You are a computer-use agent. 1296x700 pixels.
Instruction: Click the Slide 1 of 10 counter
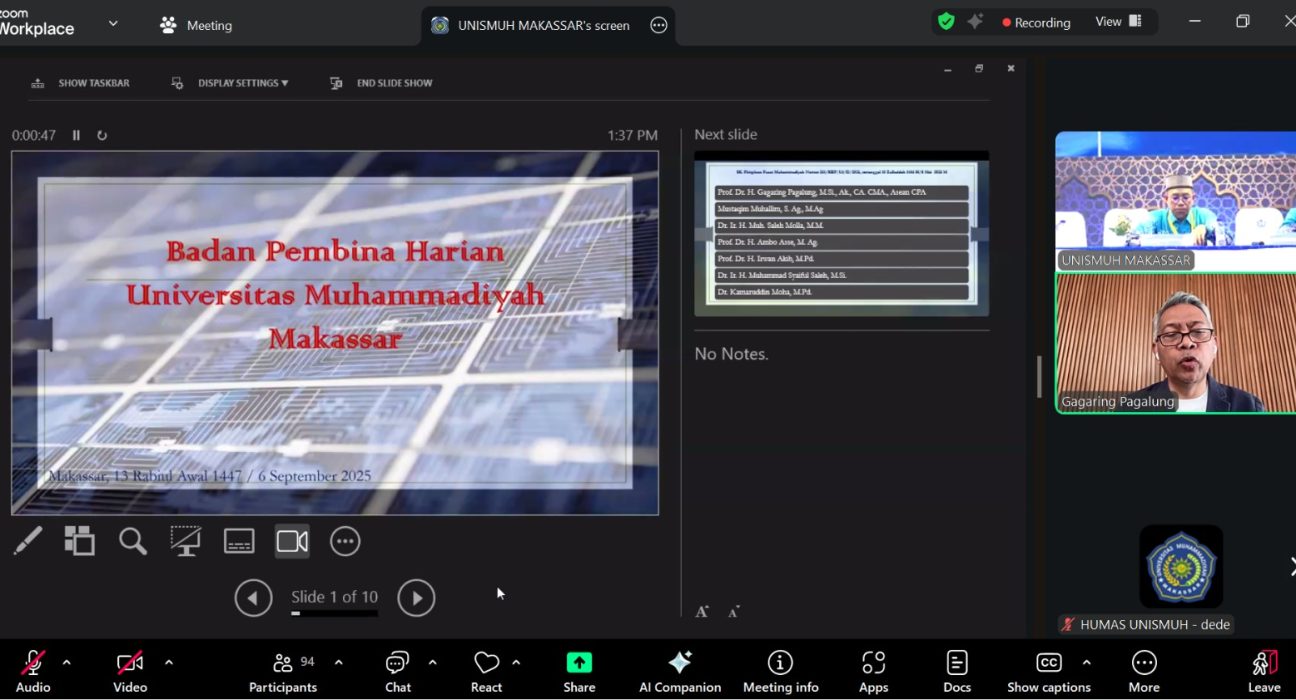pos(335,597)
